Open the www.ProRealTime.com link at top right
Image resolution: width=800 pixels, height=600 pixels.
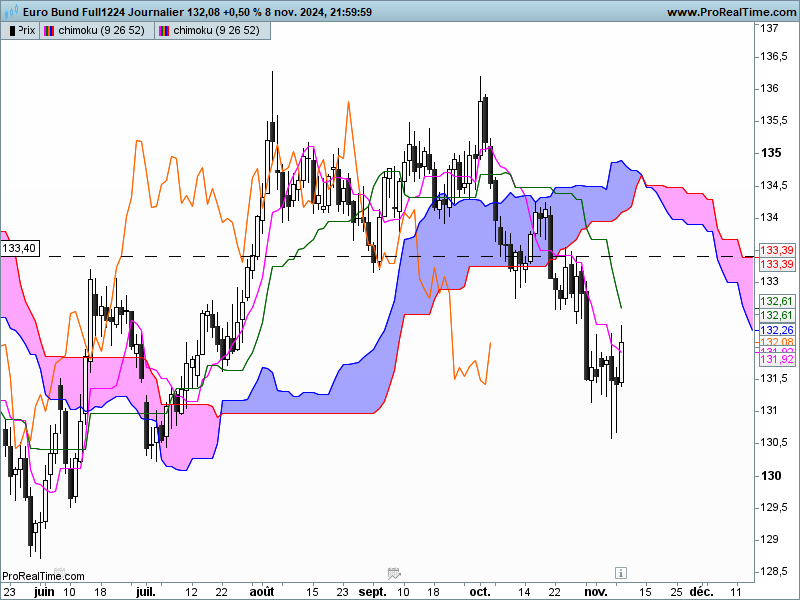(733, 12)
